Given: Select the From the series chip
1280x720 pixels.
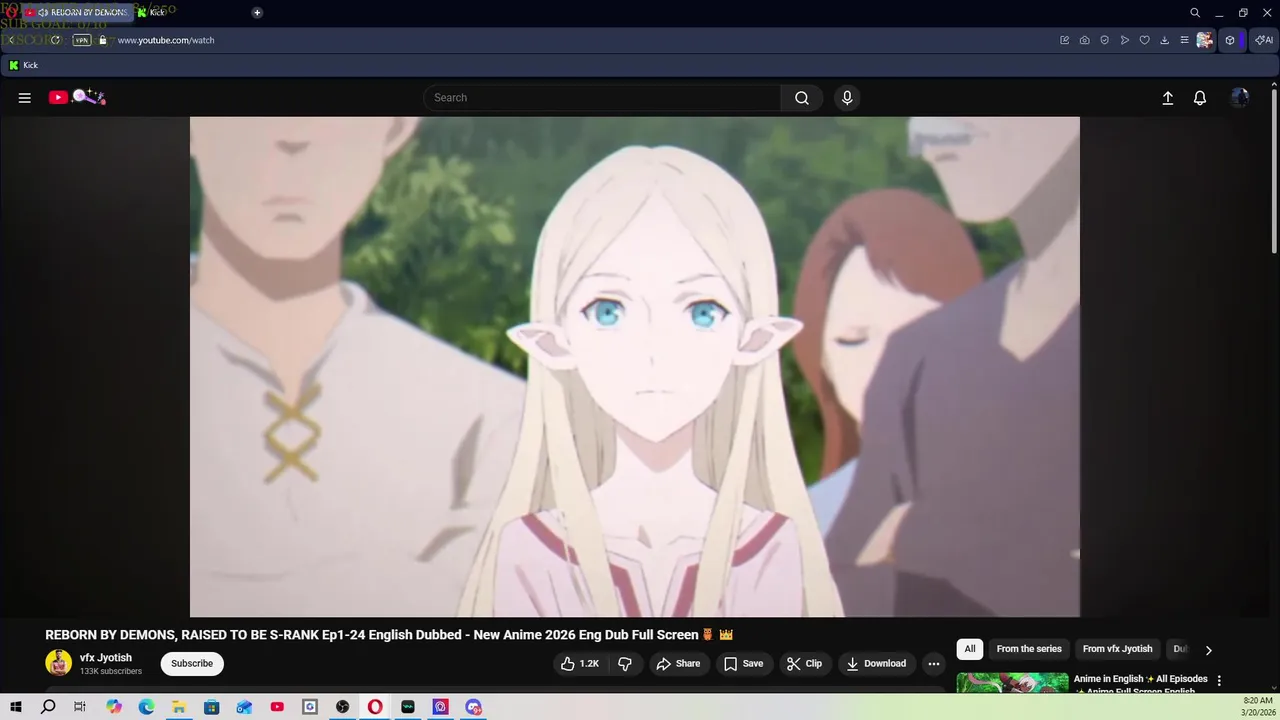Looking at the screenshot, I should pyautogui.click(x=1029, y=649).
